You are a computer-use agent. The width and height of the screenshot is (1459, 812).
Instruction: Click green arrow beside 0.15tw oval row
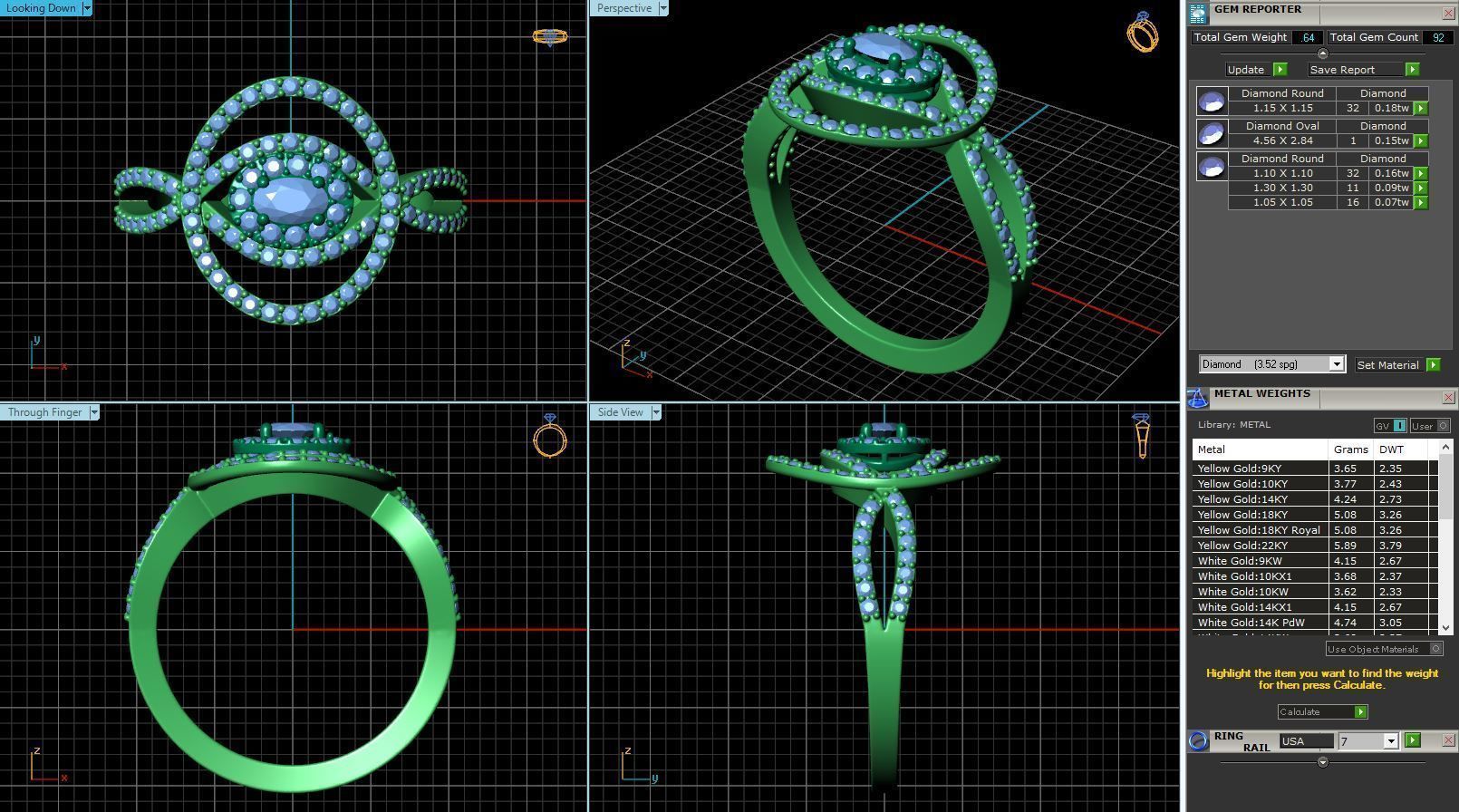point(1420,140)
